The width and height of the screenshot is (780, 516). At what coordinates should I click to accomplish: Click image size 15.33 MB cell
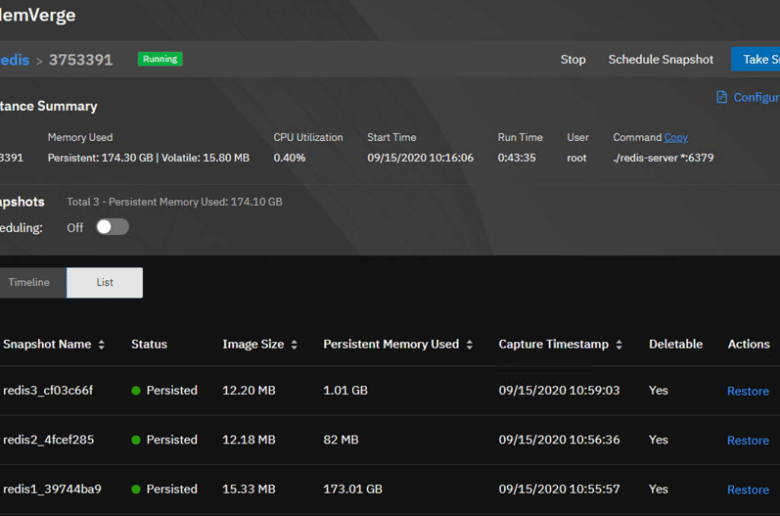(x=249, y=489)
